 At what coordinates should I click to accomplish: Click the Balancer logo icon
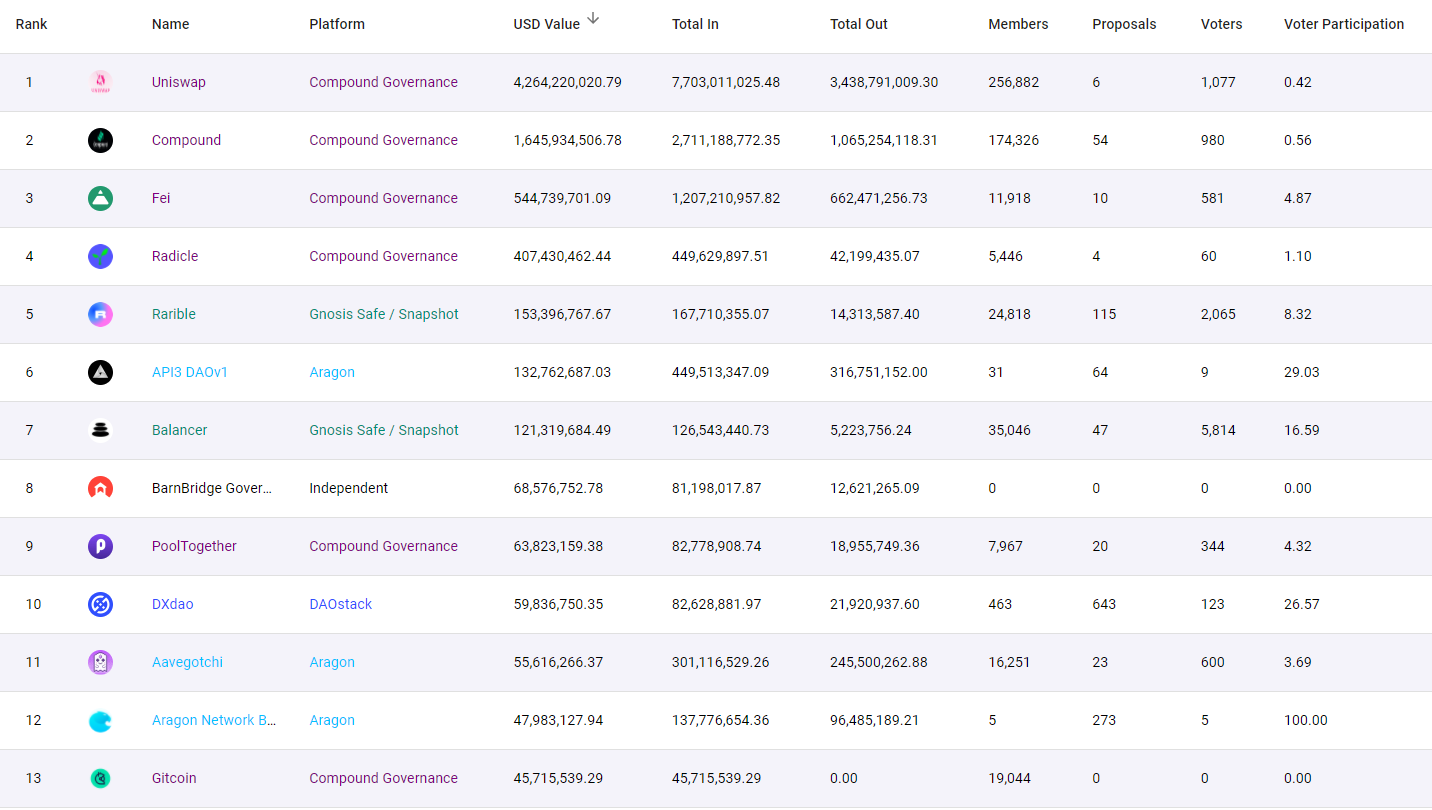100,430
